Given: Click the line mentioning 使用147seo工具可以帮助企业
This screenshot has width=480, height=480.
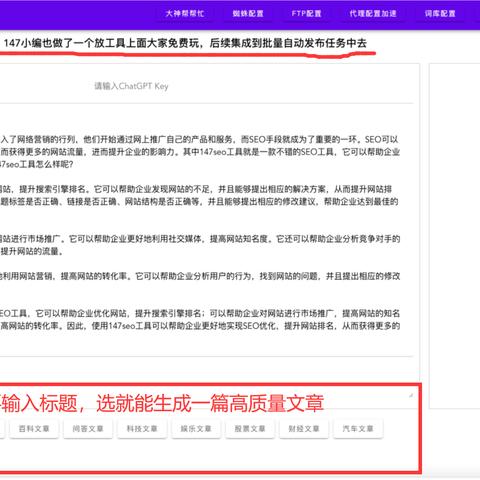Looking at the screenshot, I should point(200,326).
